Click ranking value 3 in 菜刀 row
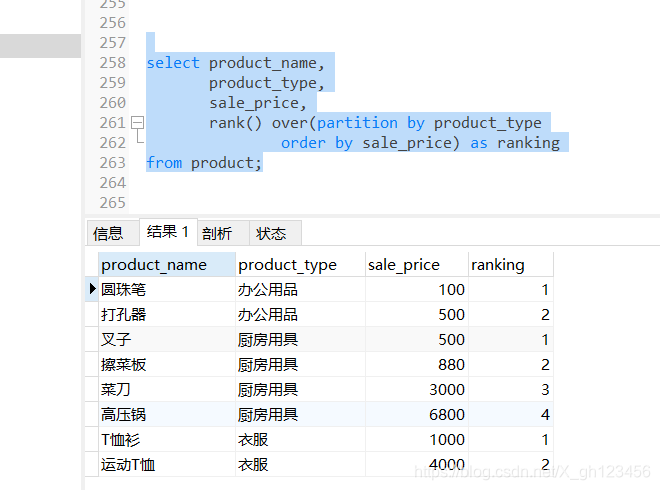The width and height of the screenshot is (660, 490). 511,389
